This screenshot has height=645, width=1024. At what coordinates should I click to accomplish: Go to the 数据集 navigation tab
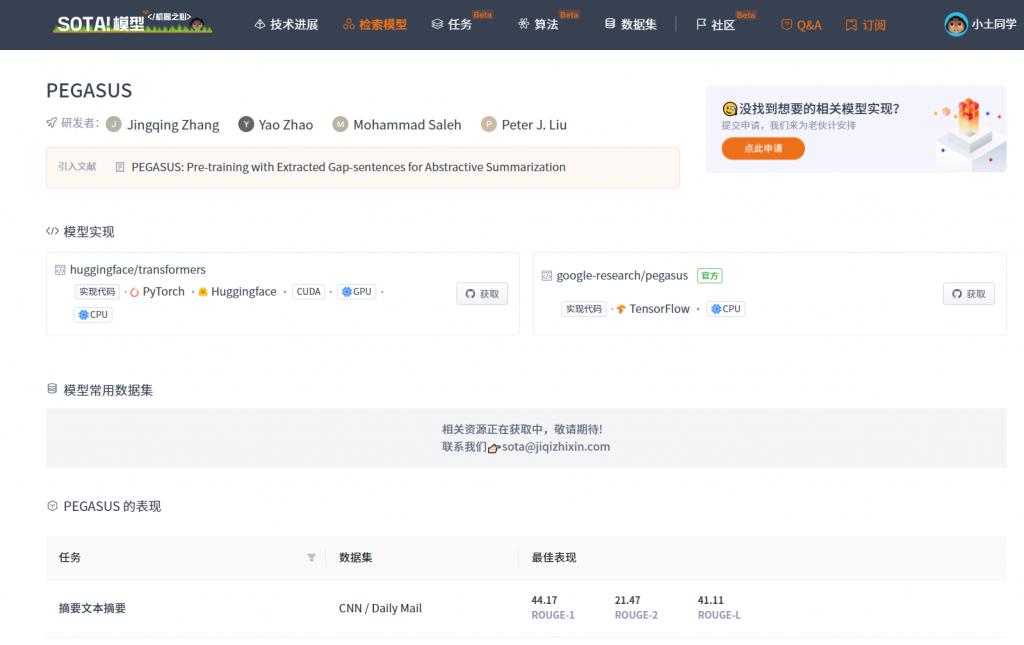pyautogui.click(x=630, y=25)
